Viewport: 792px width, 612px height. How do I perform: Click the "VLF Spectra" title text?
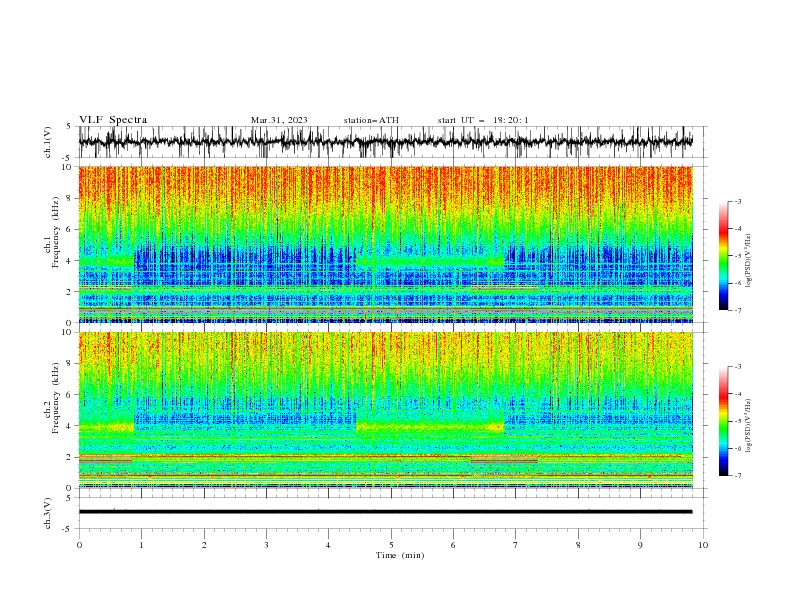pos(113,120)
